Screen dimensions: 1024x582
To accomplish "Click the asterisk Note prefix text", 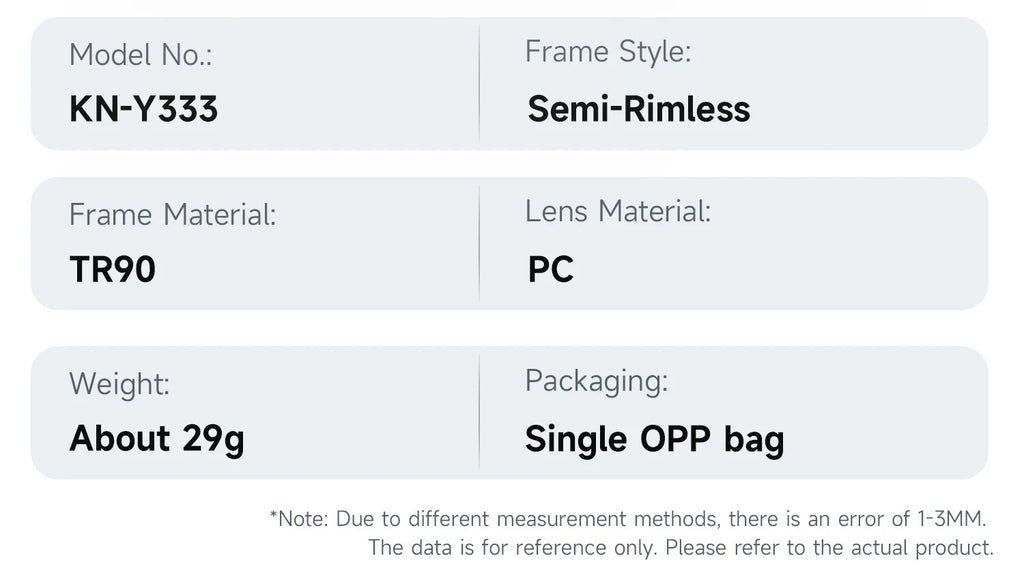I will 299,519.
